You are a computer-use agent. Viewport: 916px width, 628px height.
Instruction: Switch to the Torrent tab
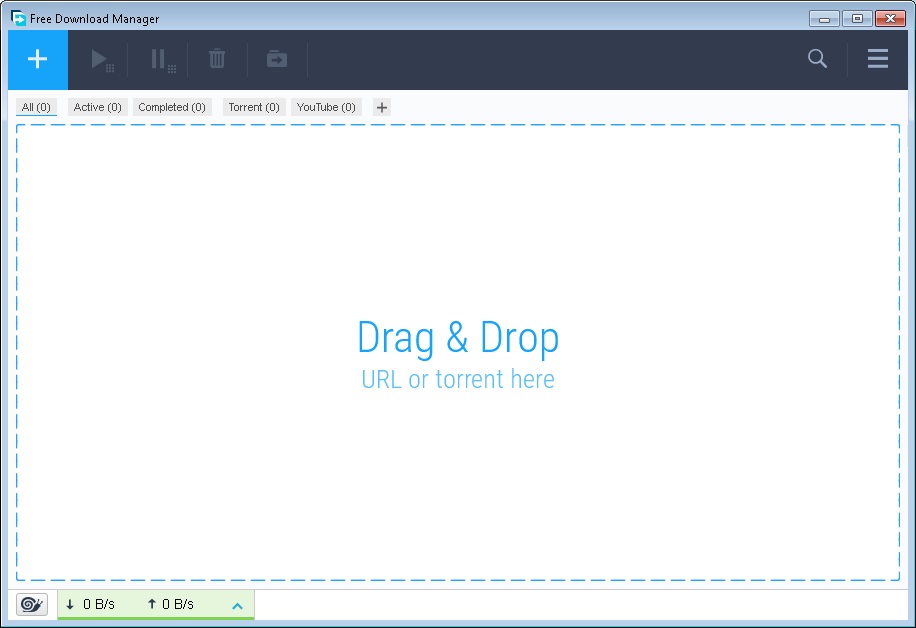[x=254, y=107]
